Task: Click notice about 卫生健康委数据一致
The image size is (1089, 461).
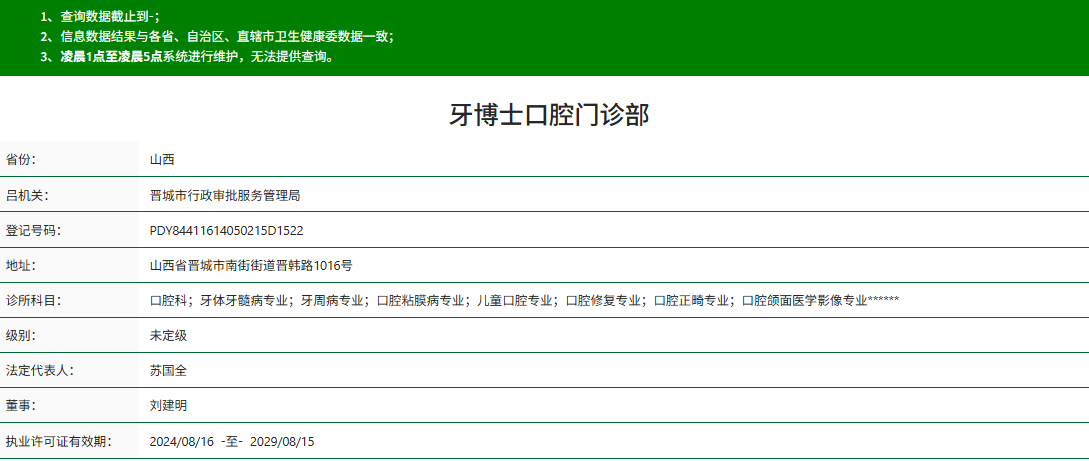Action: coord(217,37)
